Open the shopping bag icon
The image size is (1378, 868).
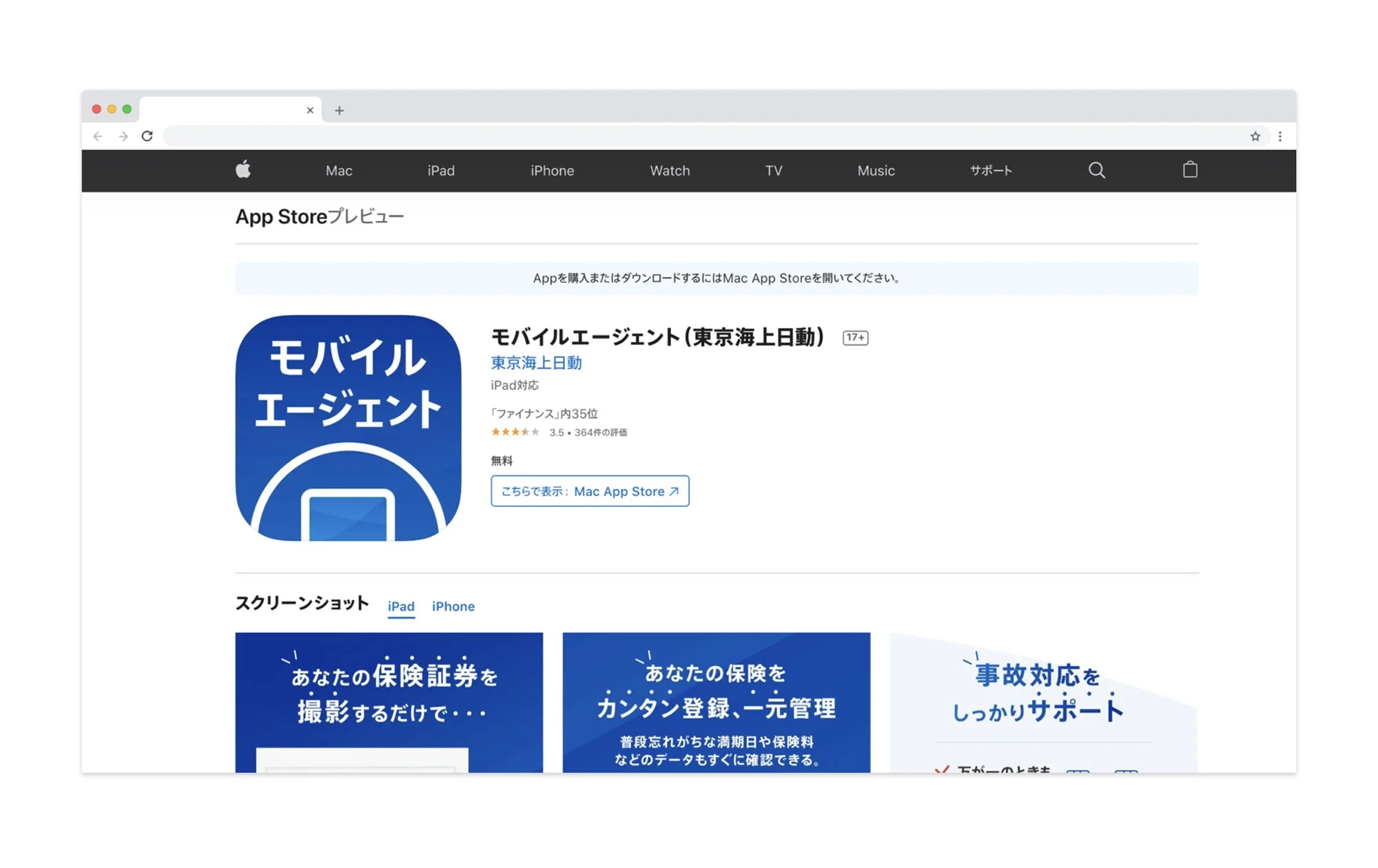click(1190, 169)
